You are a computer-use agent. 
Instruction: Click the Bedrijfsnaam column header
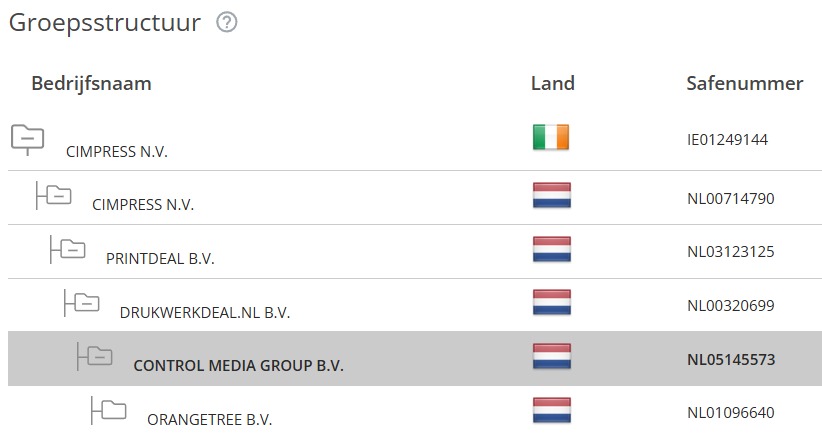pyautogui.click(x=91, y=83)
